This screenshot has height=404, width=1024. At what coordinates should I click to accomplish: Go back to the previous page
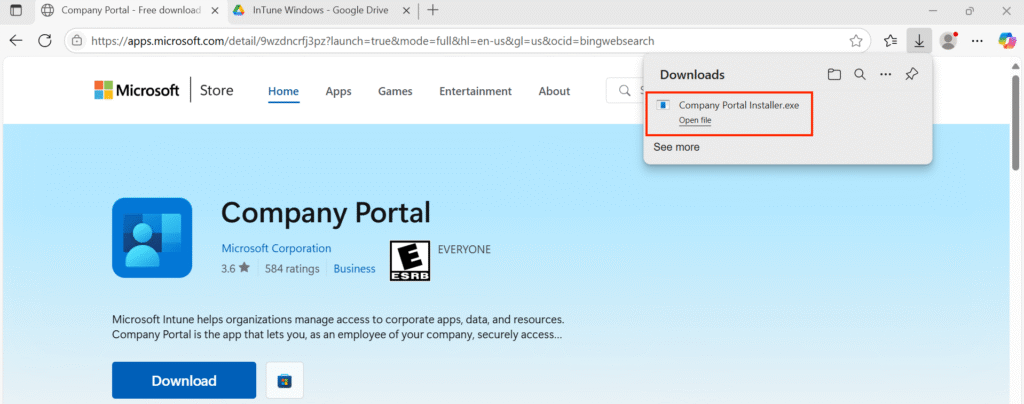click(16, 41)
